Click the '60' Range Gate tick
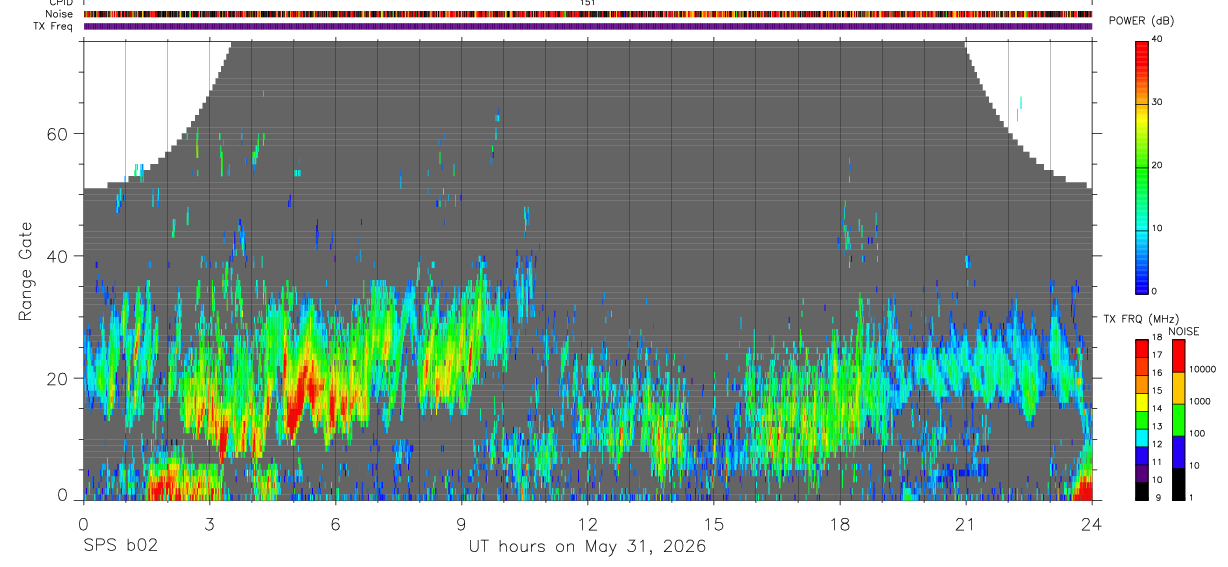Viewport: 1228px width, 567px height. click(x=56, y=134)
